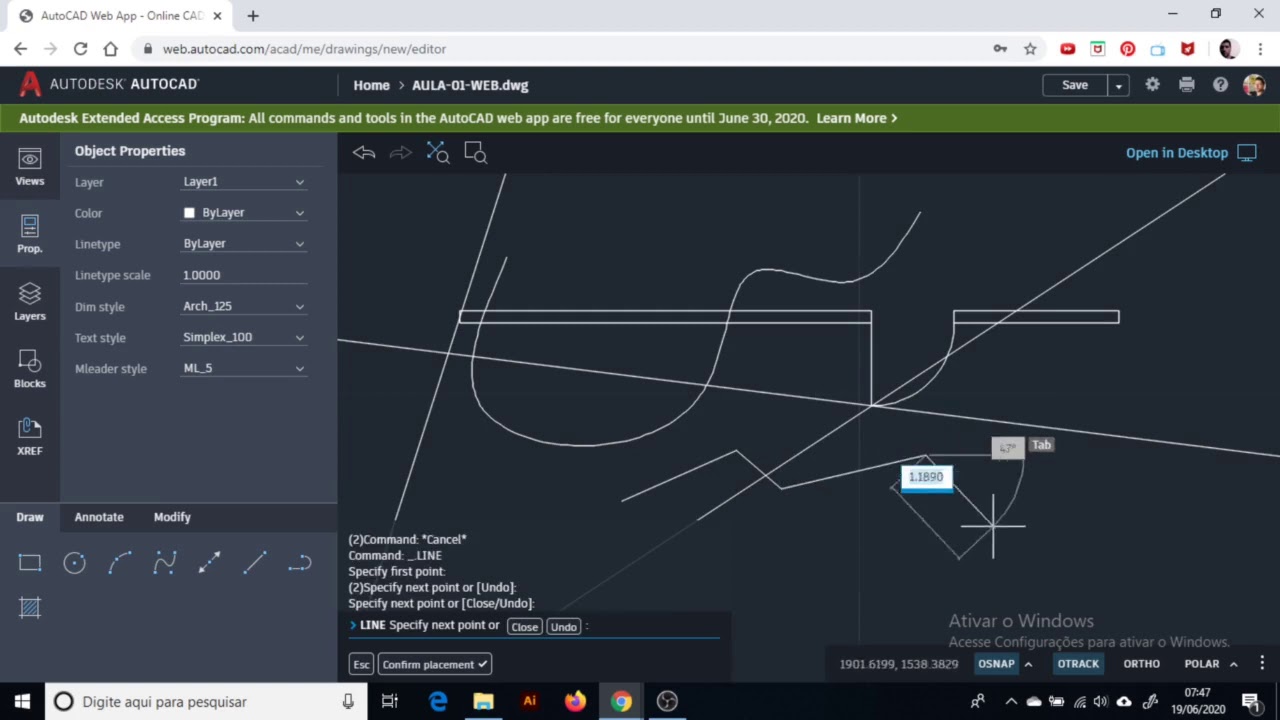Click the Esc button
The image size is (1280, 720).
361,664
